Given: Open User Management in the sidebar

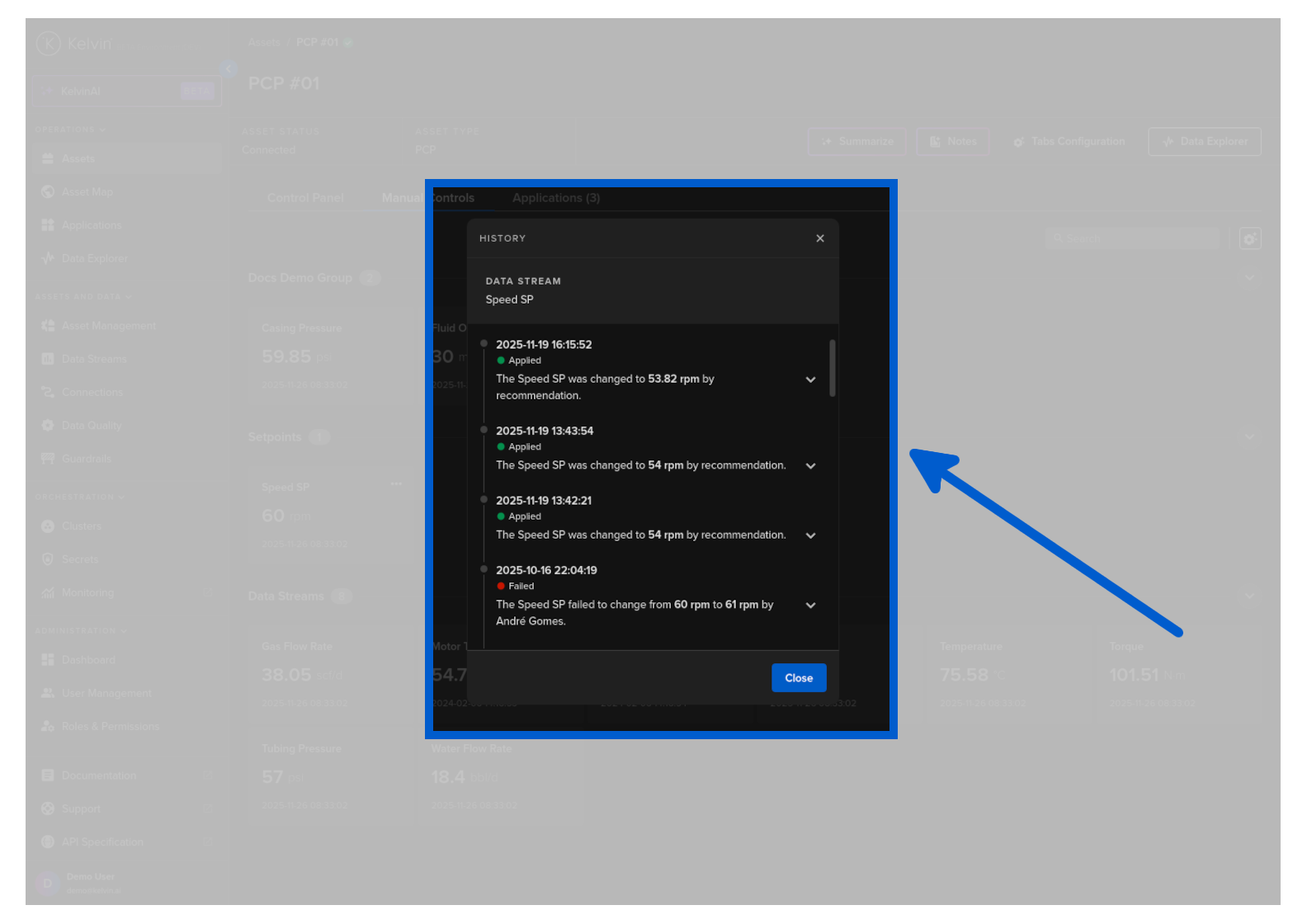Looking at the screenshot, I should (106, 693).
